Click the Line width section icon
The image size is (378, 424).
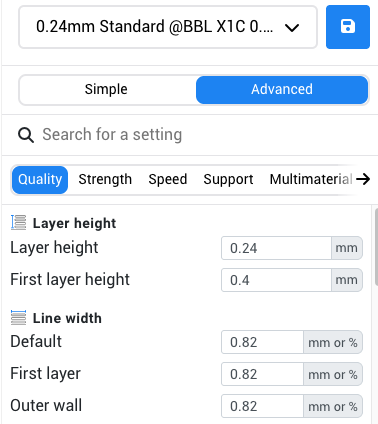(x=18, y=317)
